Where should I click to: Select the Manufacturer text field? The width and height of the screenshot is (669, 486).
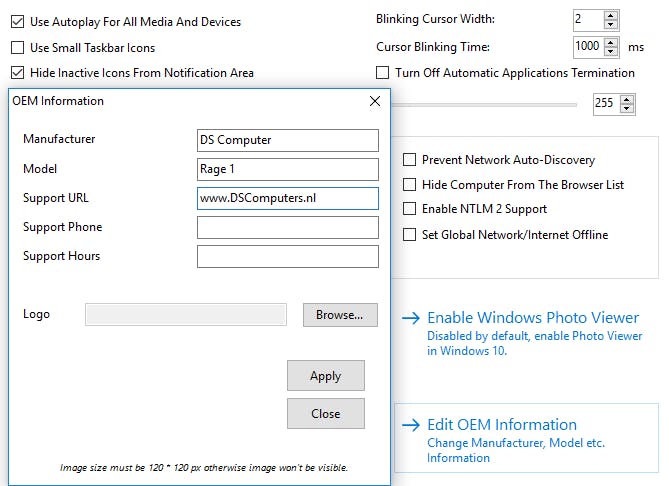click(x=288, y=140)
